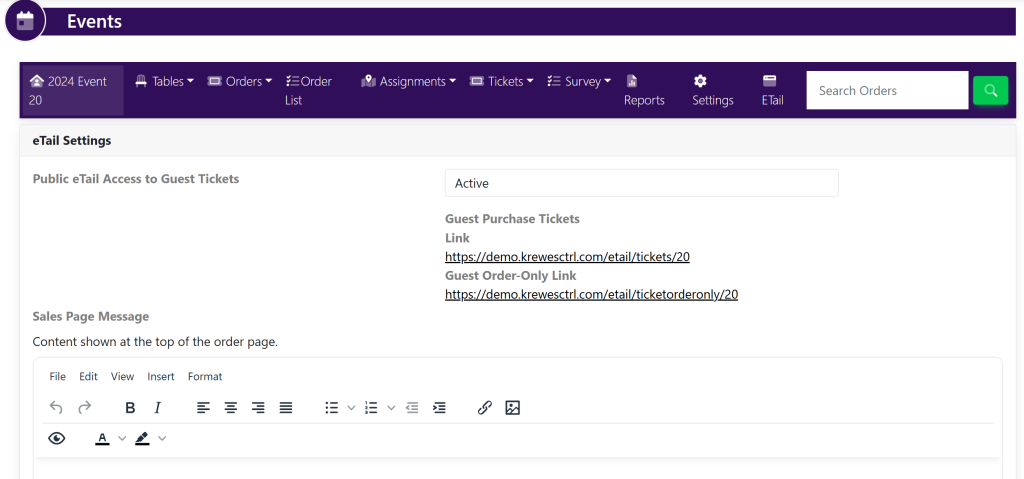Open the editor Format menu
This screenshot has height=479, width=1024.
[x=205, y=377]
